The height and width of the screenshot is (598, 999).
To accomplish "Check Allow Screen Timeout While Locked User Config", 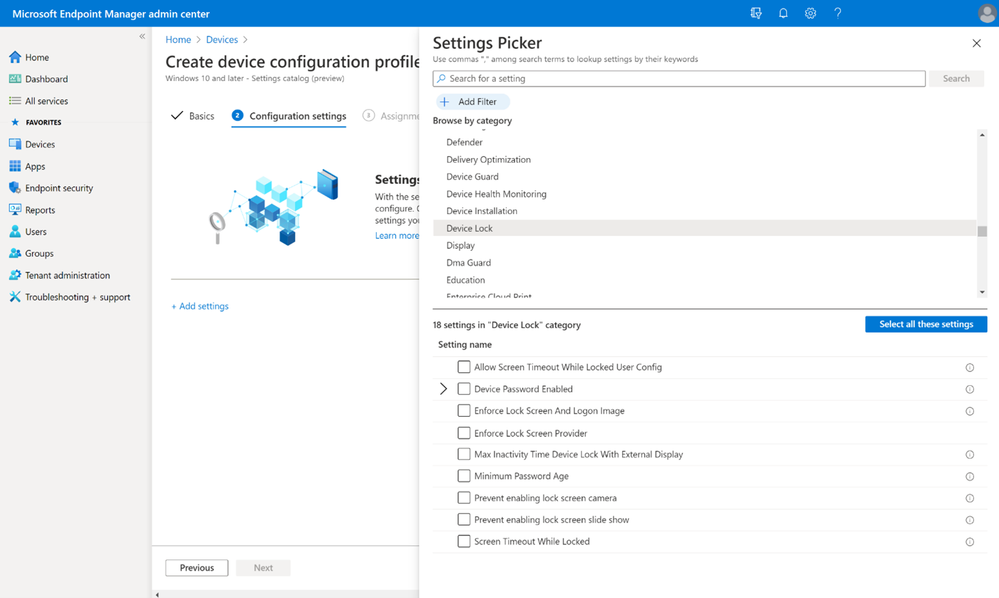I will point(464,367).
